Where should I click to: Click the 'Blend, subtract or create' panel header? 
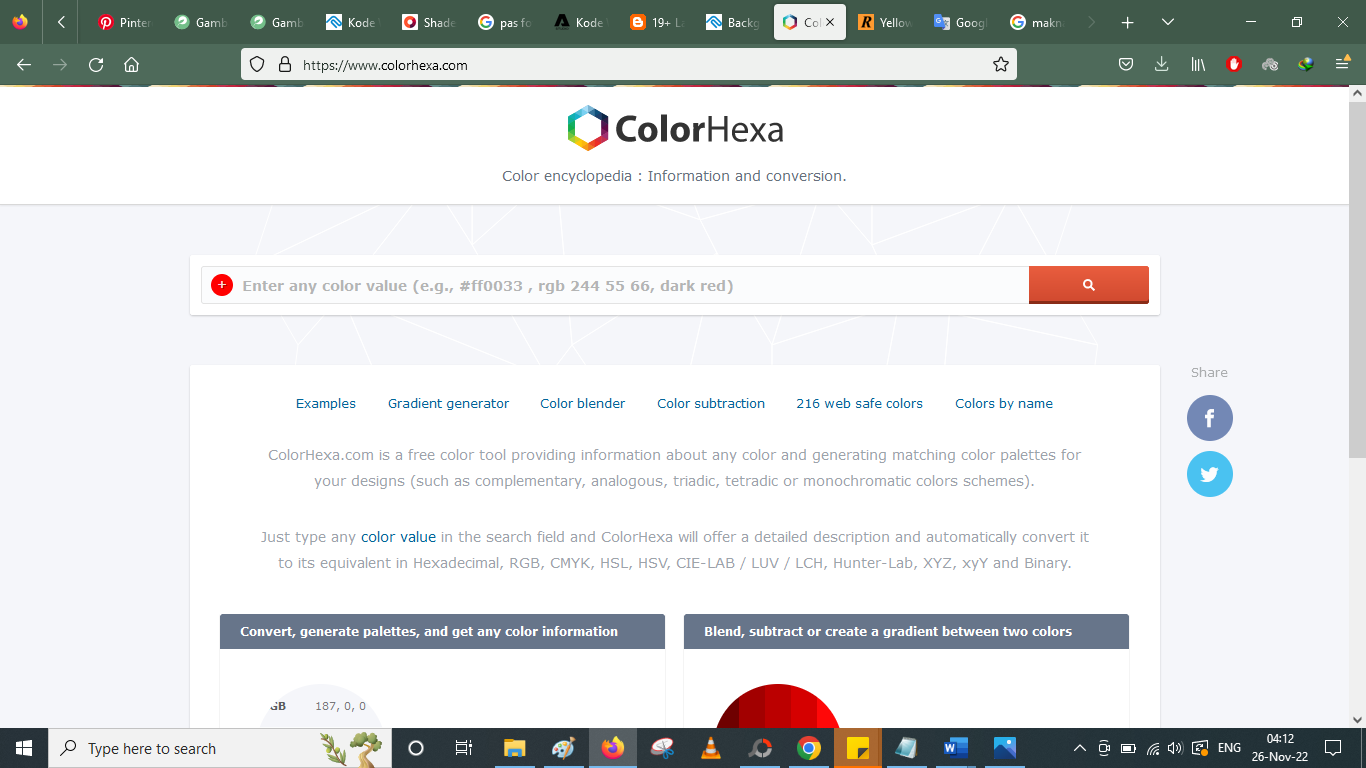point(906,631)
